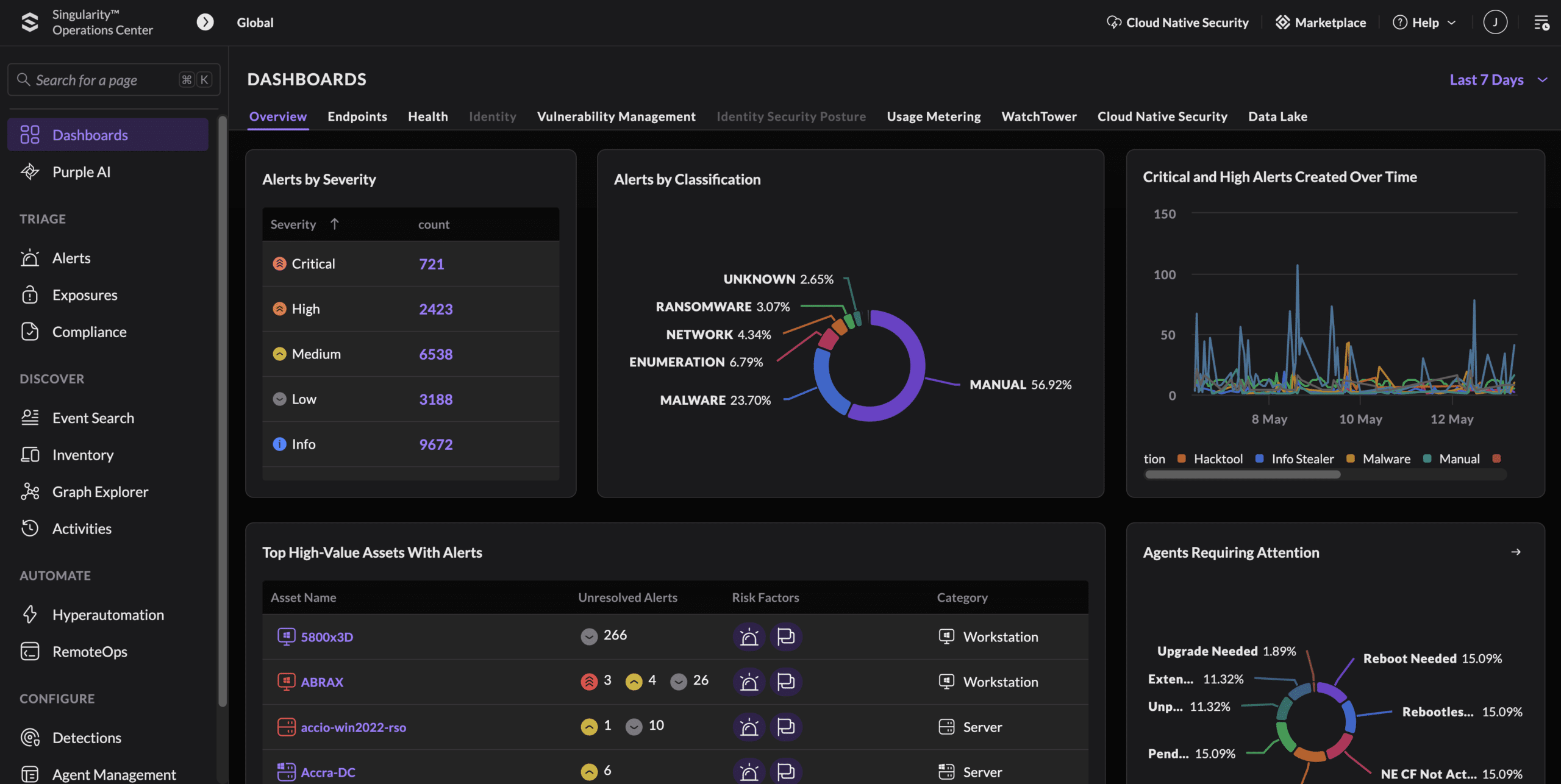
Task: Click the MALWARE 23.70% donut label
Action: tap(715, 400)
